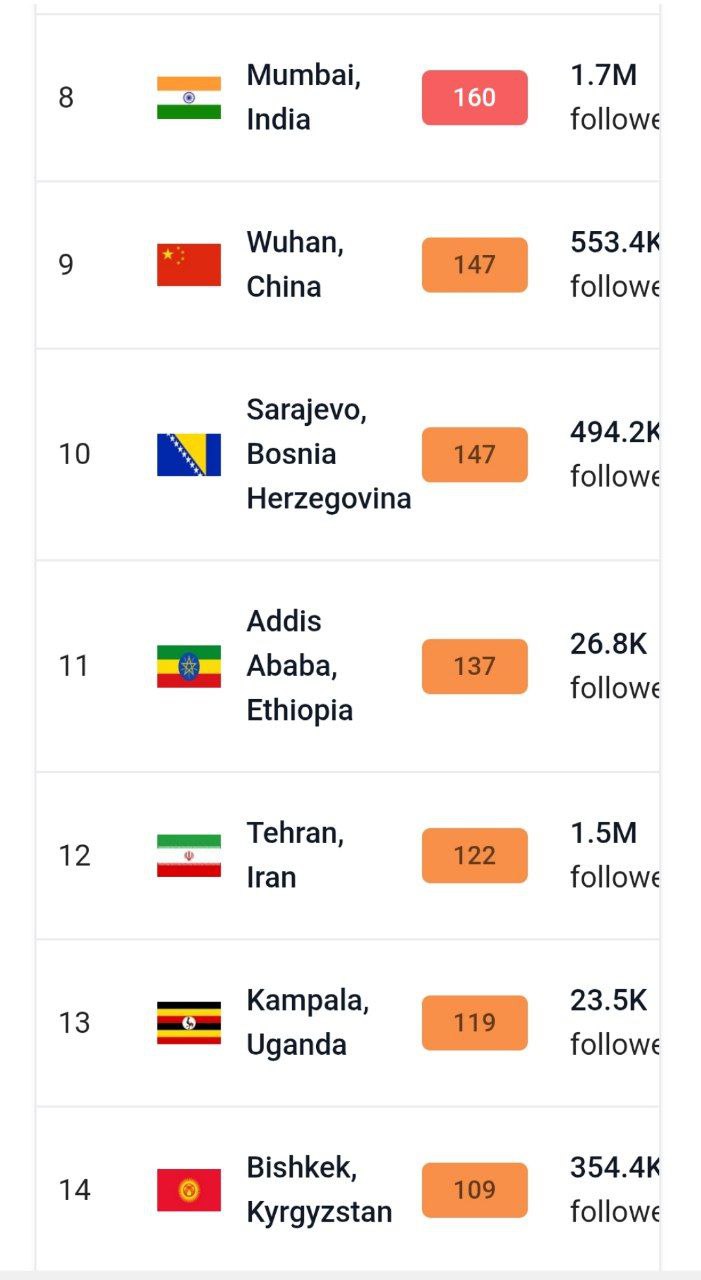Select the Tehran, Iran city name
Image resolution: width=701 pixels, height=1280 pixels.
[x=295, y=855]
